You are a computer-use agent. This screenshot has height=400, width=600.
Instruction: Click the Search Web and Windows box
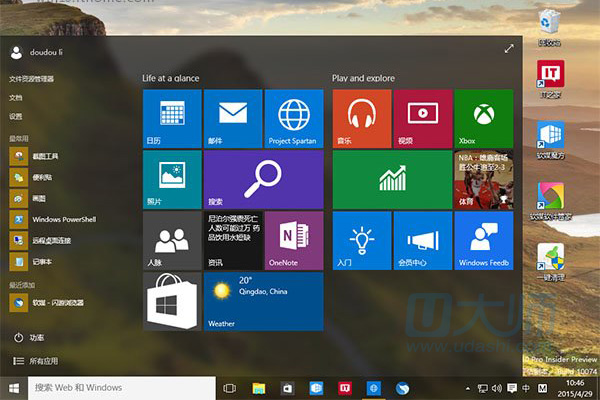pos(120,387)
